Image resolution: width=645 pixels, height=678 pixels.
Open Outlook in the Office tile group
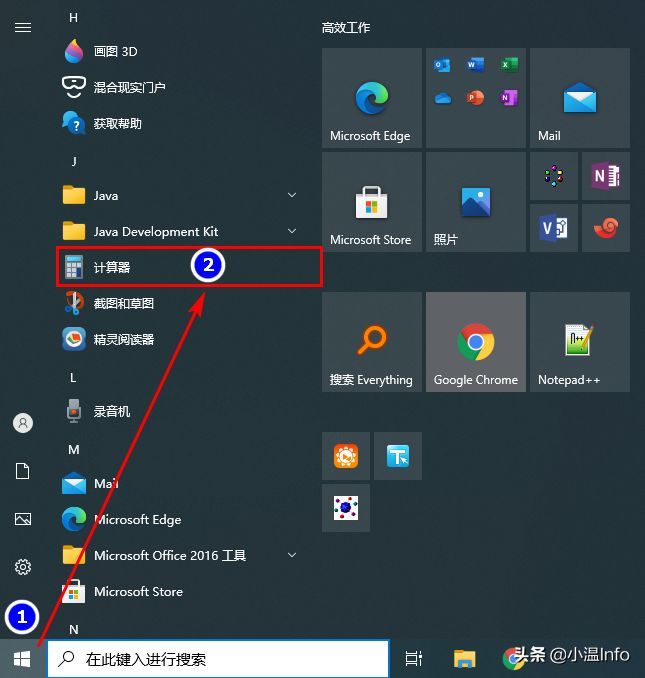coord(442,65)
